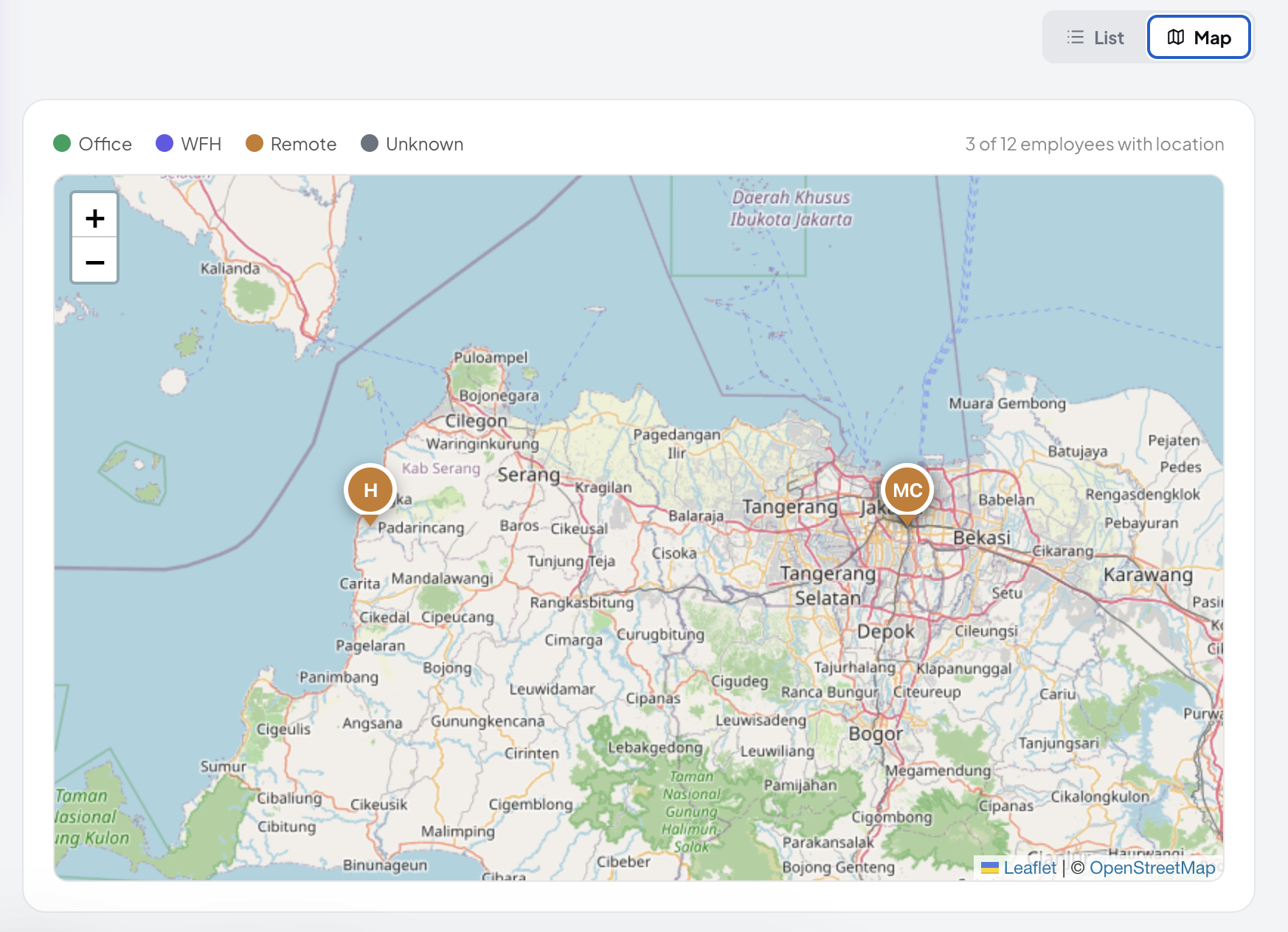Click the Unknown legend label

pos(425,144)
